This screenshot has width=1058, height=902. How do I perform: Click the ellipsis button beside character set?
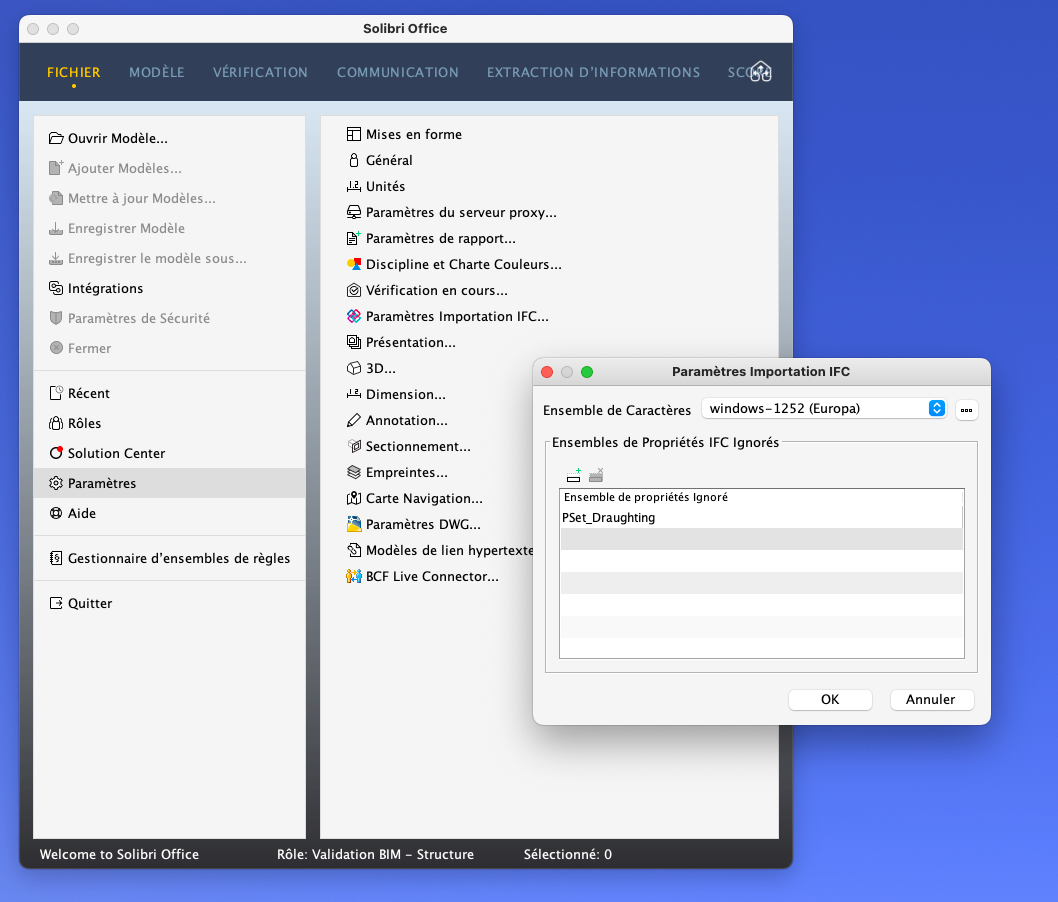pyautogui.click(x=966, y=410)
